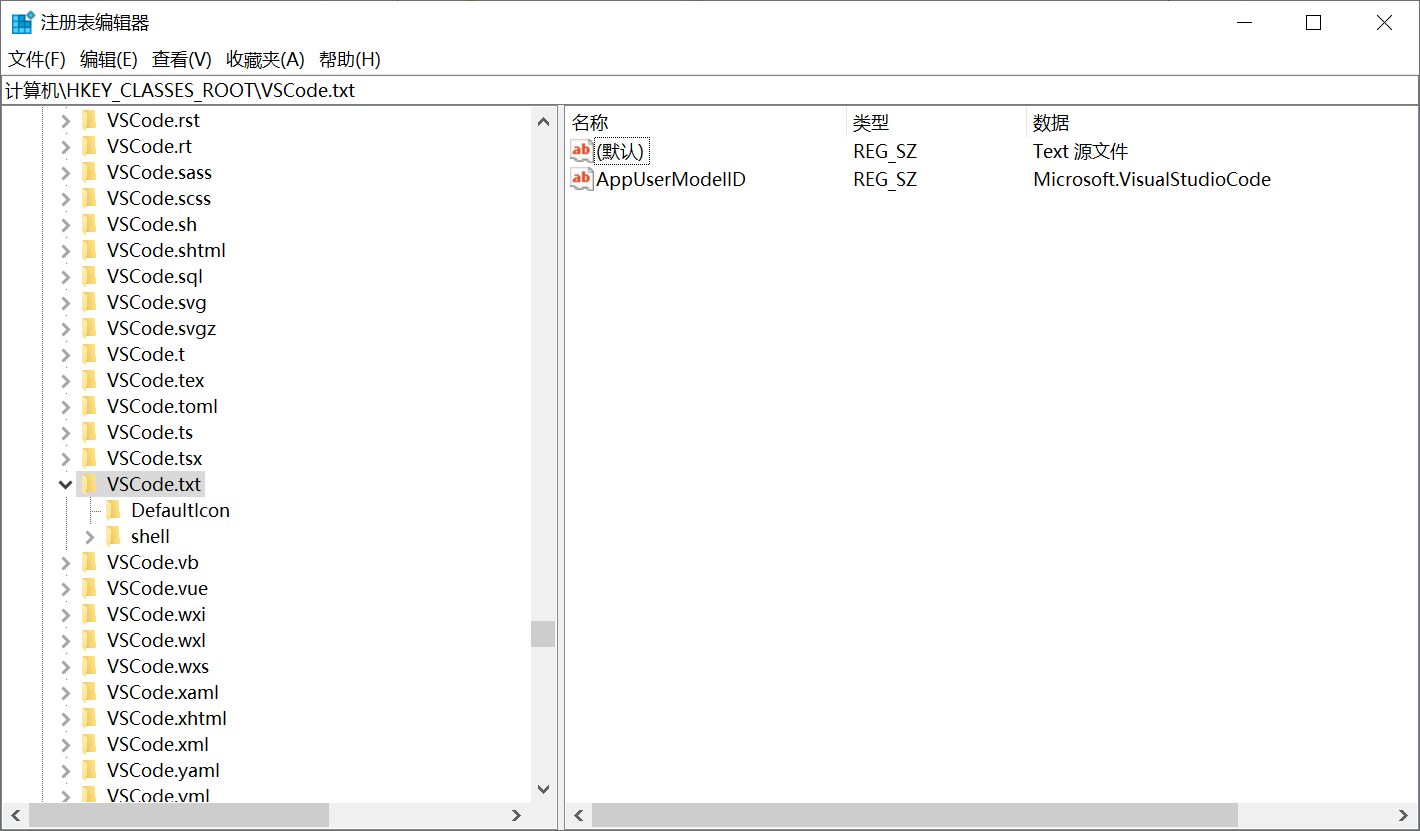Click the shell subkey folder icon
This screenshot has width=1420, height=831.
(x=113, y=536)
